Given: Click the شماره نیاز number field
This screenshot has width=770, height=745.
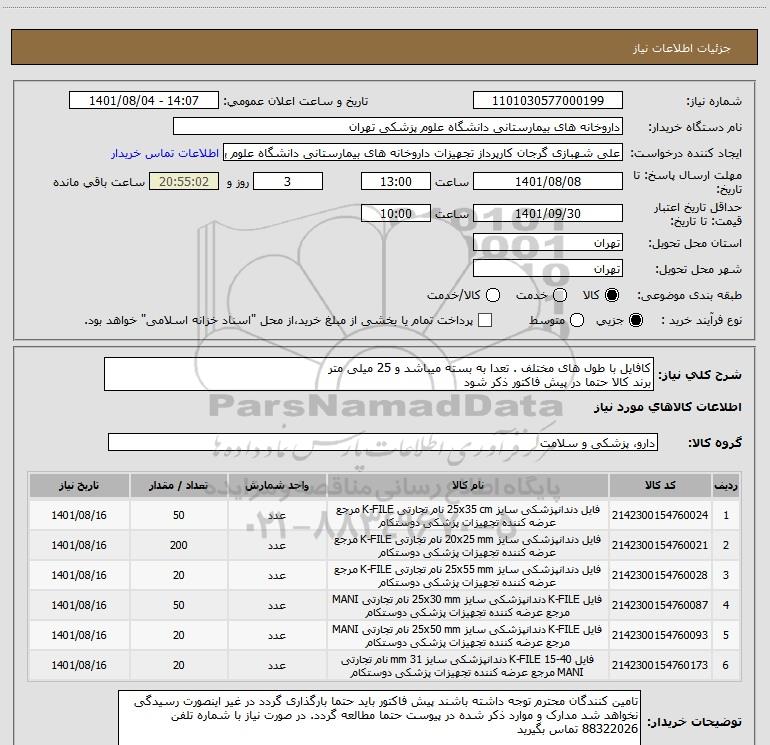Looking at the screenshot, I should point(548,101).
